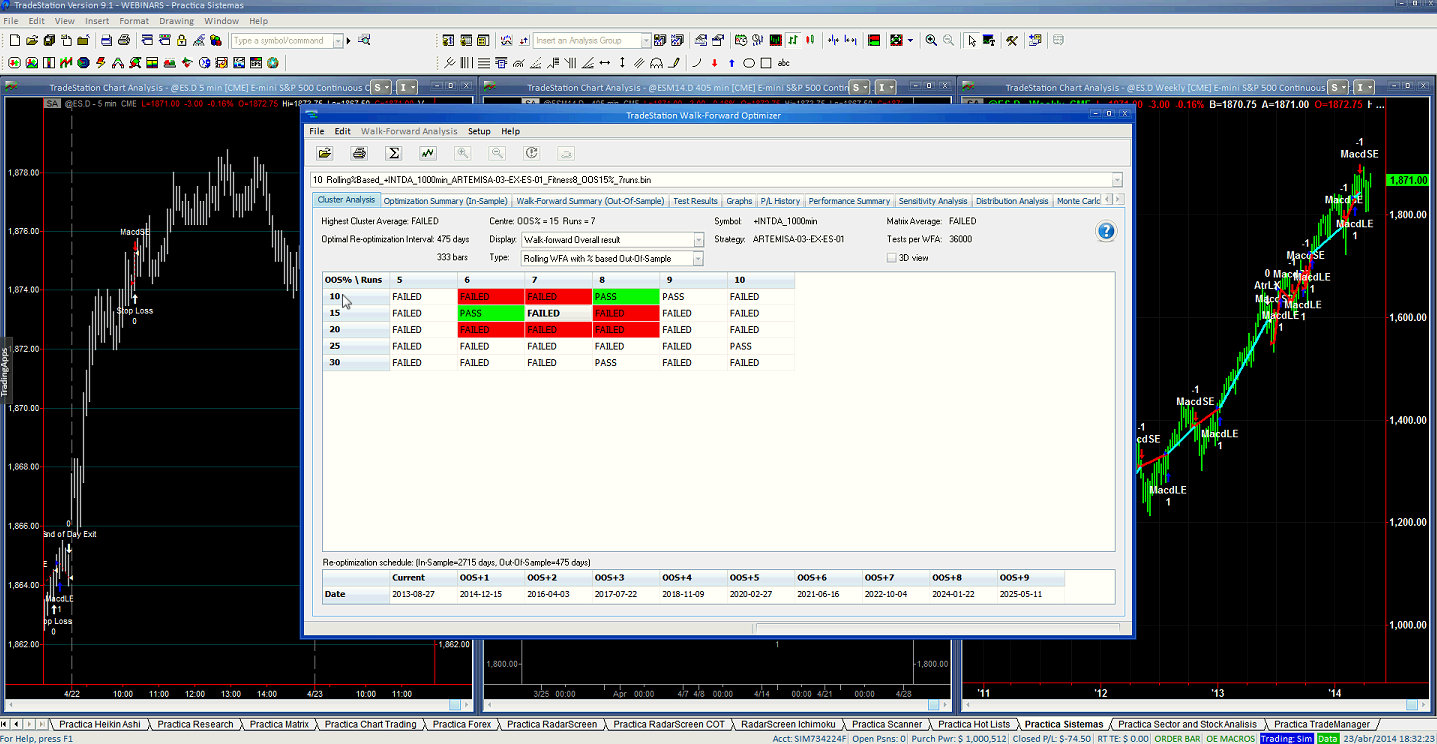Click the Trading: Sim status indicator
Viewport: 1437px width, 744px height.
pos(1285,739)
